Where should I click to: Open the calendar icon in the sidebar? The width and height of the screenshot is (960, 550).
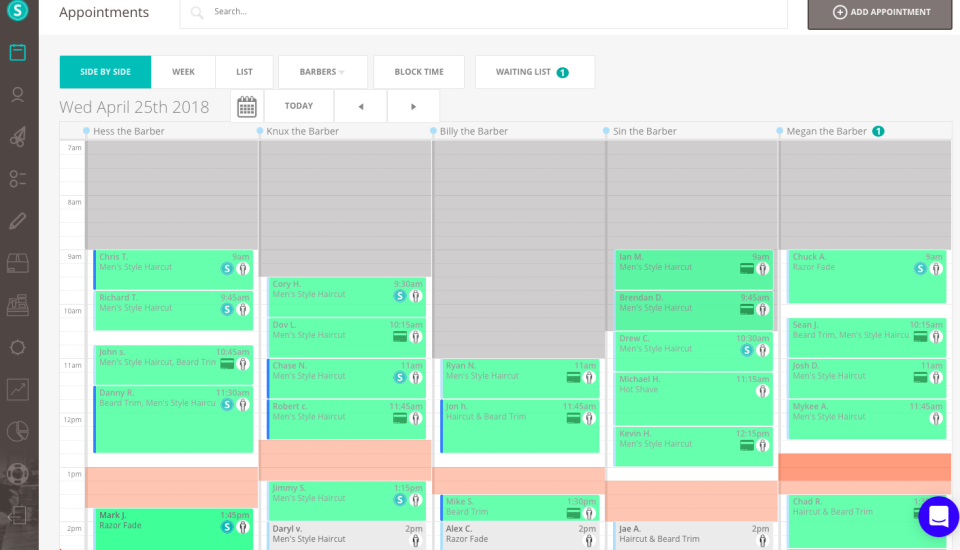point(18,53)
